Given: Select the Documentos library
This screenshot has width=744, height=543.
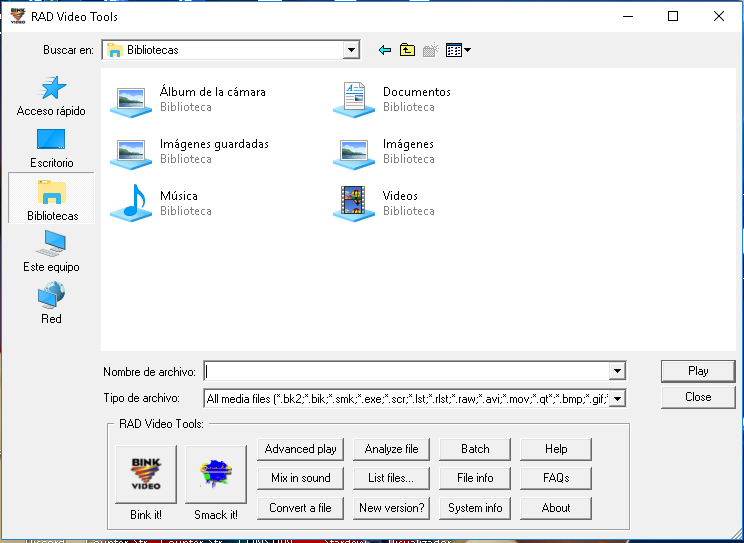Looking at the screenshot, I should (x=392, y=99).
